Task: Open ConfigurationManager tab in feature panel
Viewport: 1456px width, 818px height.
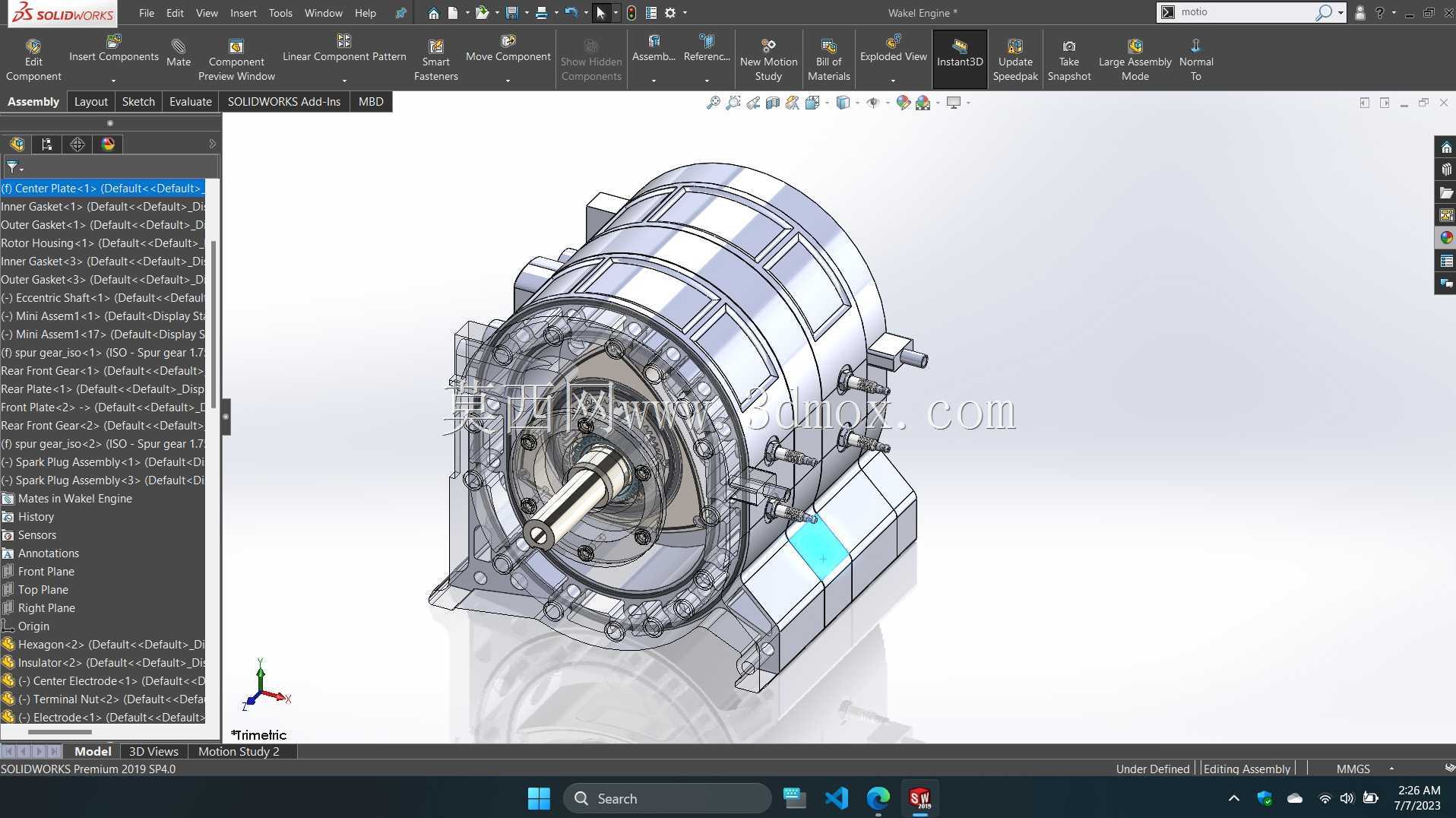Action: click(78, 144)
